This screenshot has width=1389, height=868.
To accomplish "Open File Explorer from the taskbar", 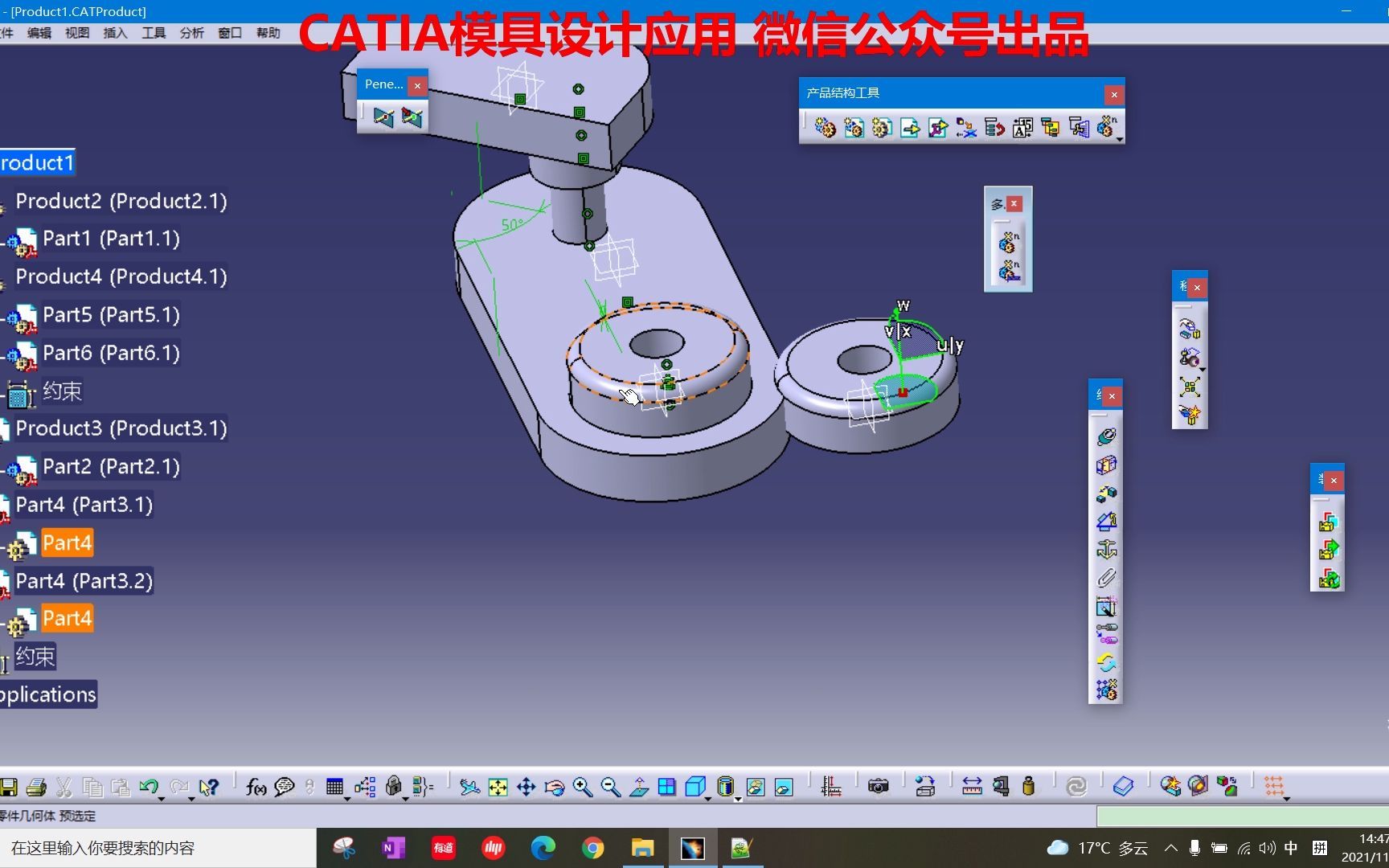I will tap(642, 848).
